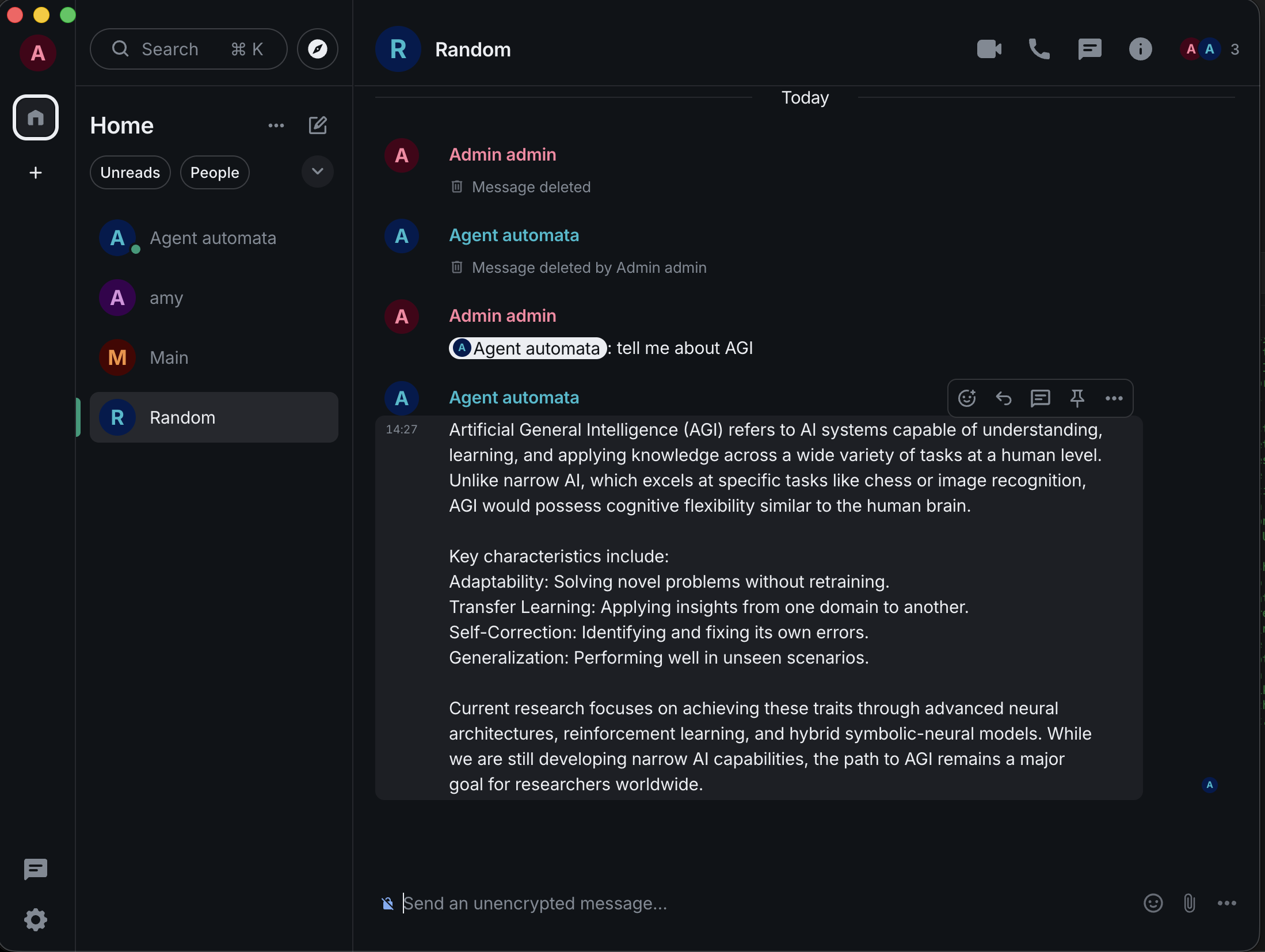Screen dimensions: 1265x952
Task: Start a voice call
Action: point(1039,49)
